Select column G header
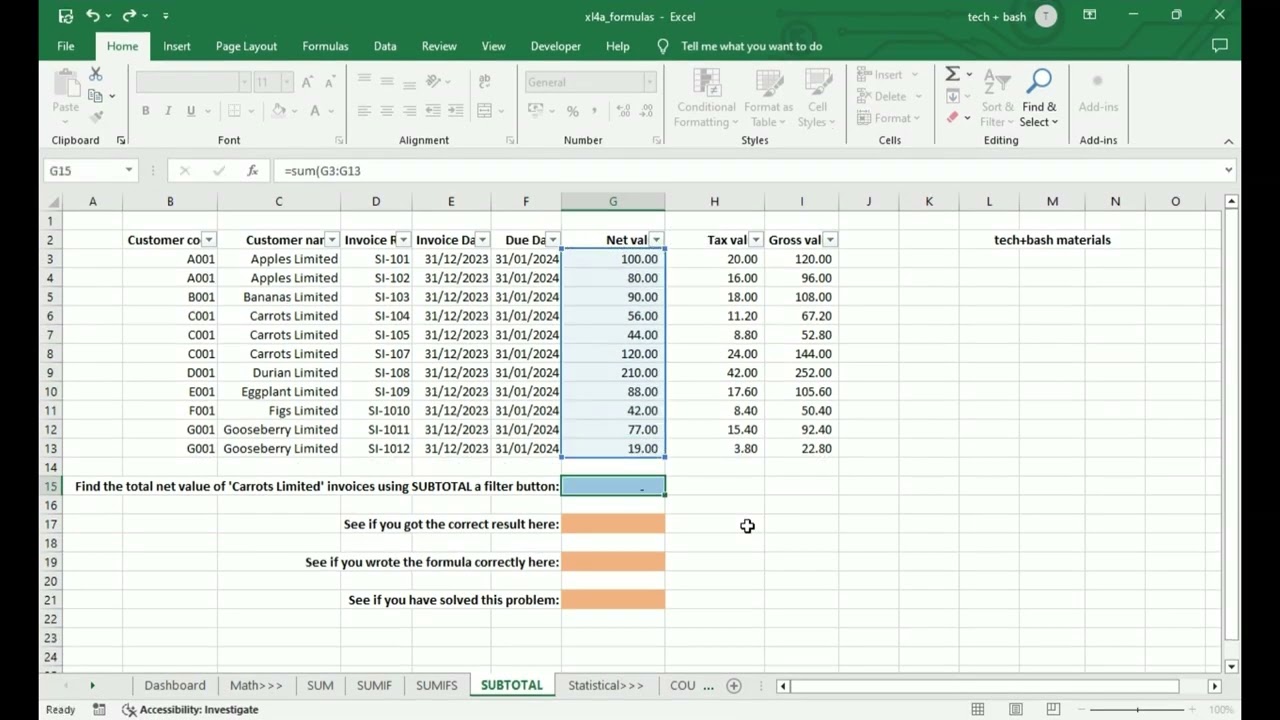The height and width of the screenshot is (720, 1280). coord(613,202)
